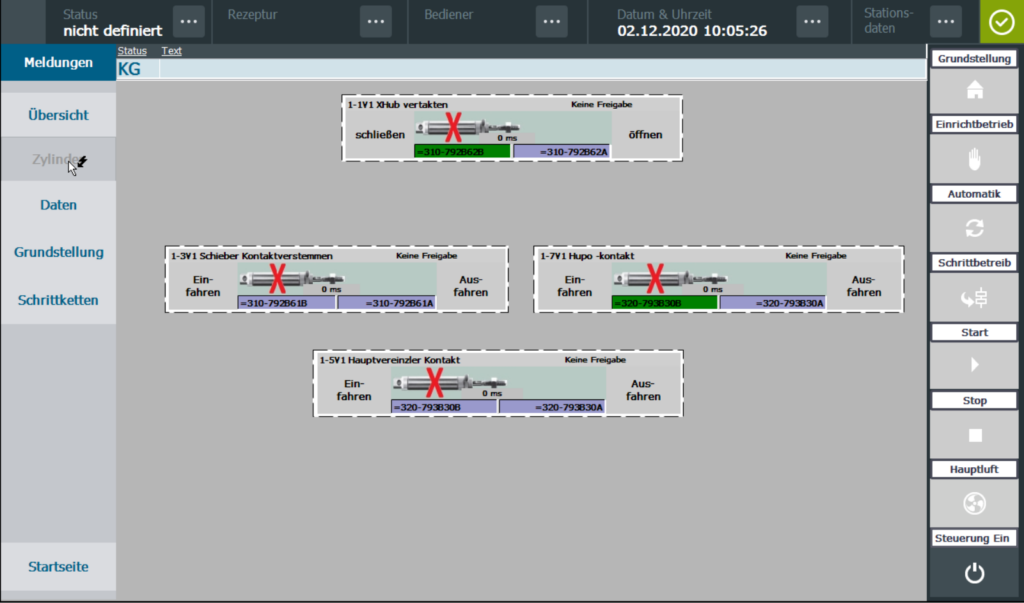The width and height of the screenshot is (1024, 603).
Task: Switch to Automatik mode icon
Action: pos(974,228)
